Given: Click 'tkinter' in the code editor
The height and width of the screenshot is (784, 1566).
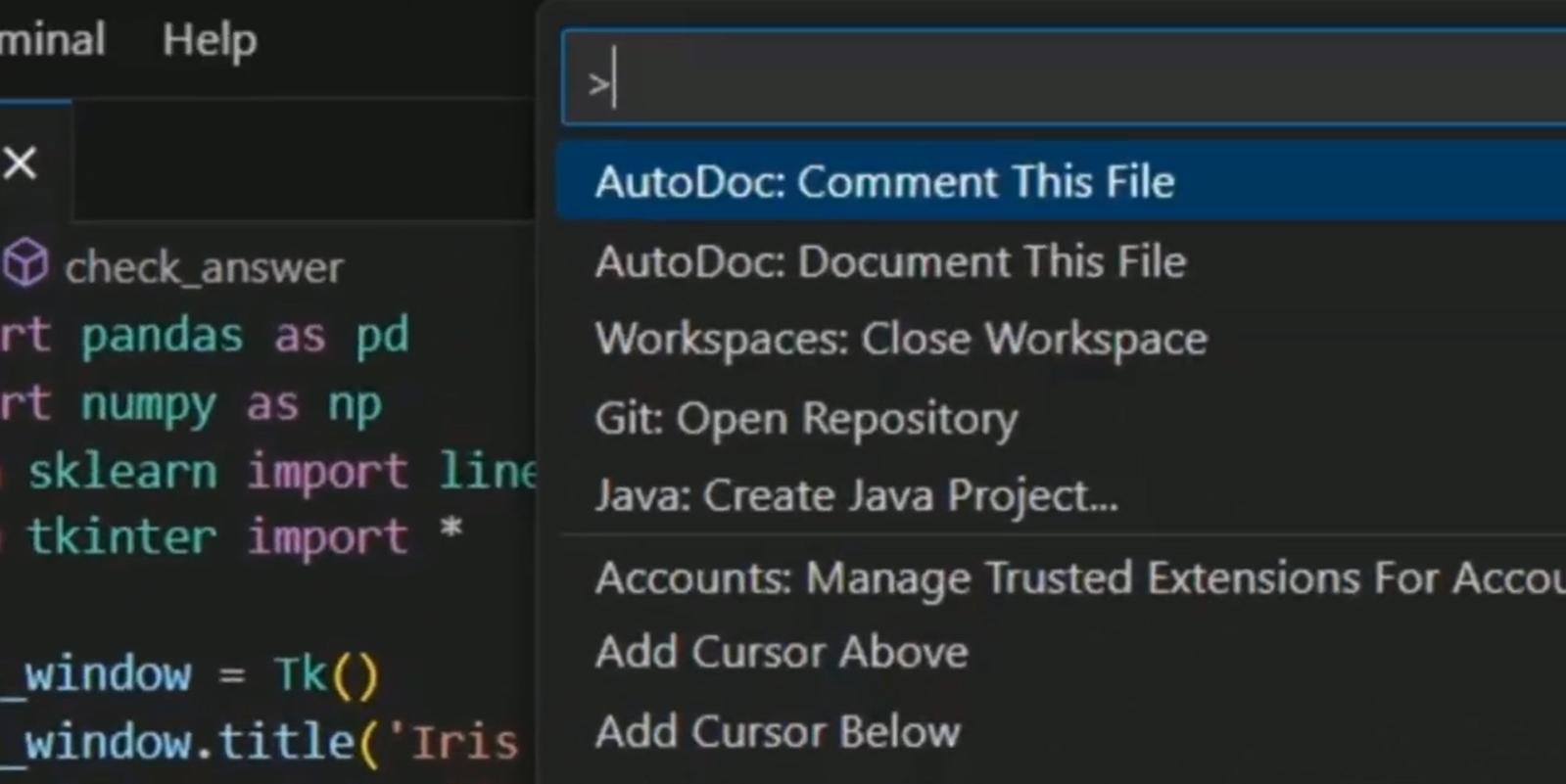Looking at the screenshot, I should pyautogui.click(x=121, y=537).
